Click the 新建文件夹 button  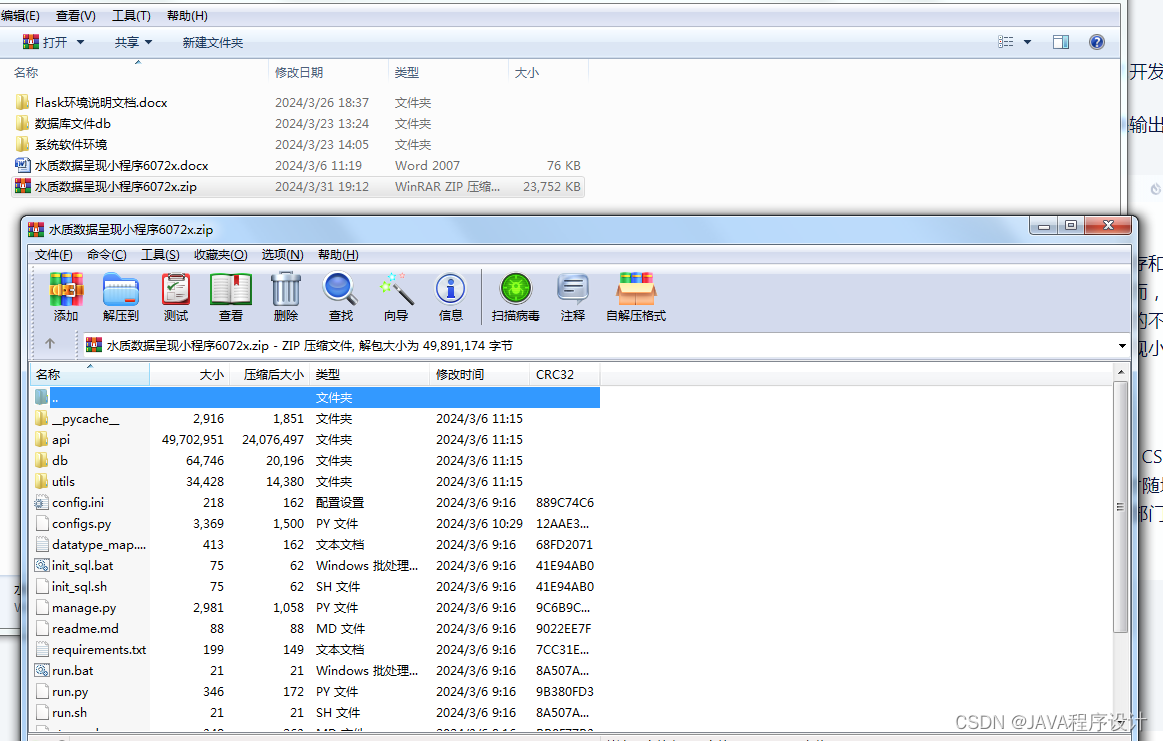click(212, 42)
